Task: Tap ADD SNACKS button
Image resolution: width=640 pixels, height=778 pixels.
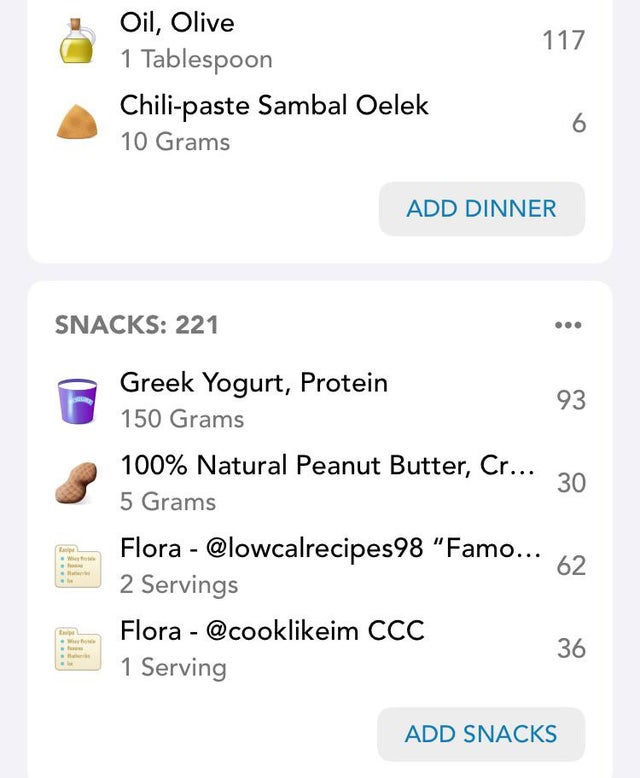Action: click(481, 734)
